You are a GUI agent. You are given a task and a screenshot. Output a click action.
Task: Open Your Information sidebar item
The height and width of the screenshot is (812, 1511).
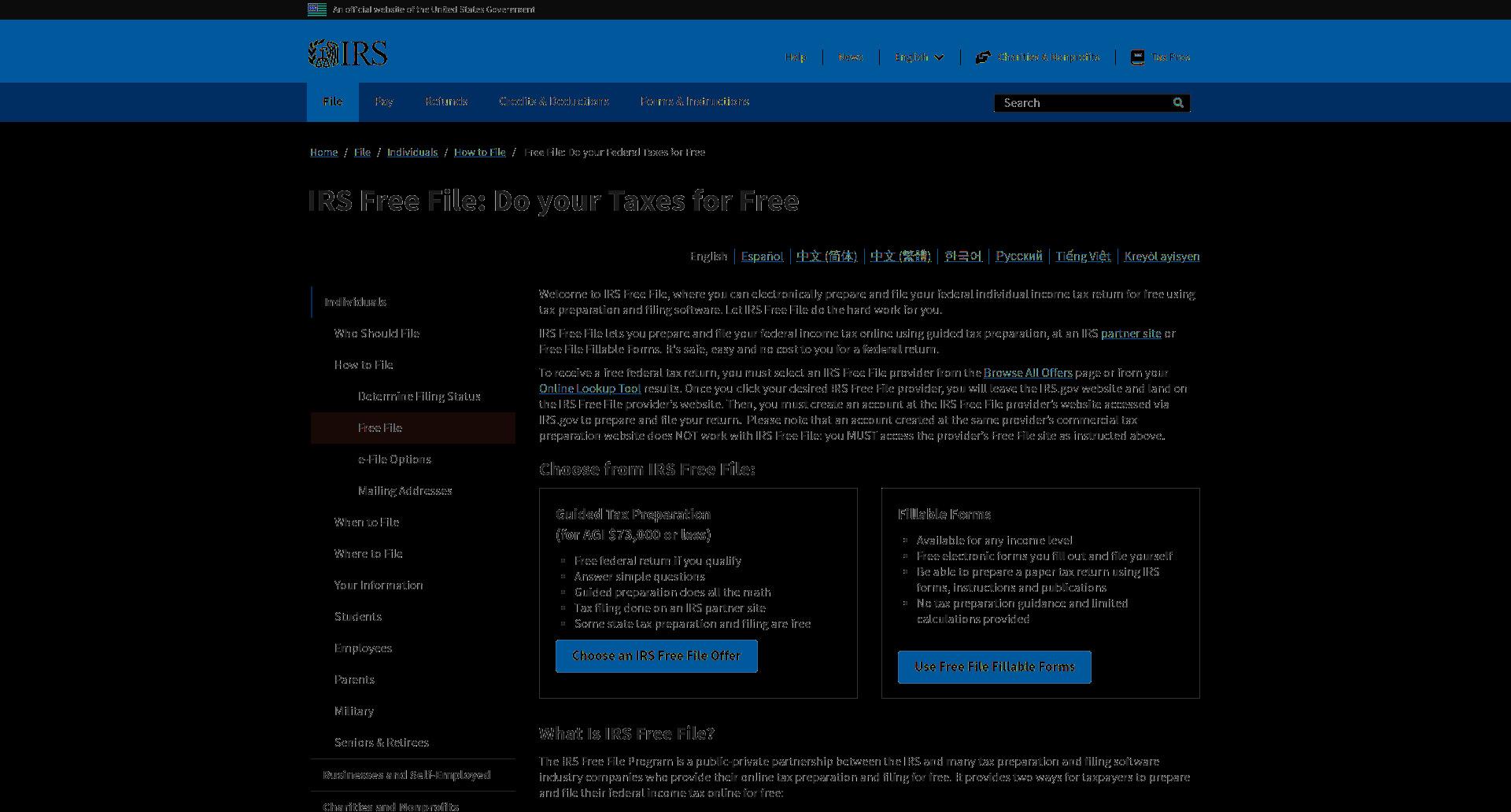click(378, 585)
